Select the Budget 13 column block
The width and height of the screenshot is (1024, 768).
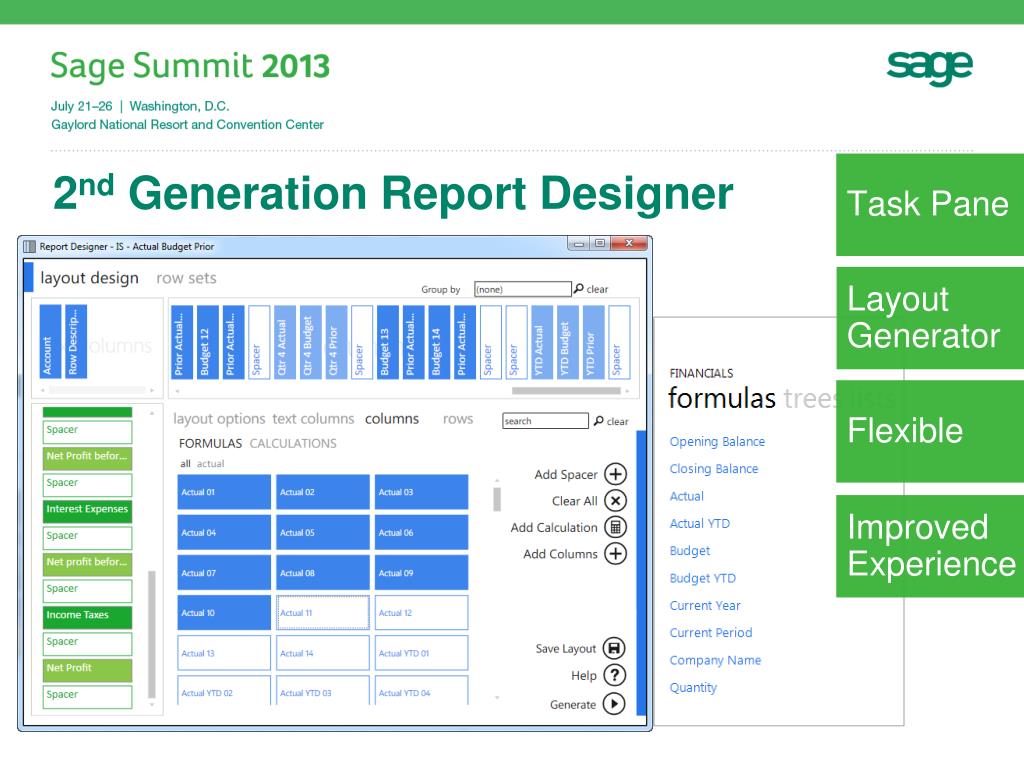tap(387, 342)
